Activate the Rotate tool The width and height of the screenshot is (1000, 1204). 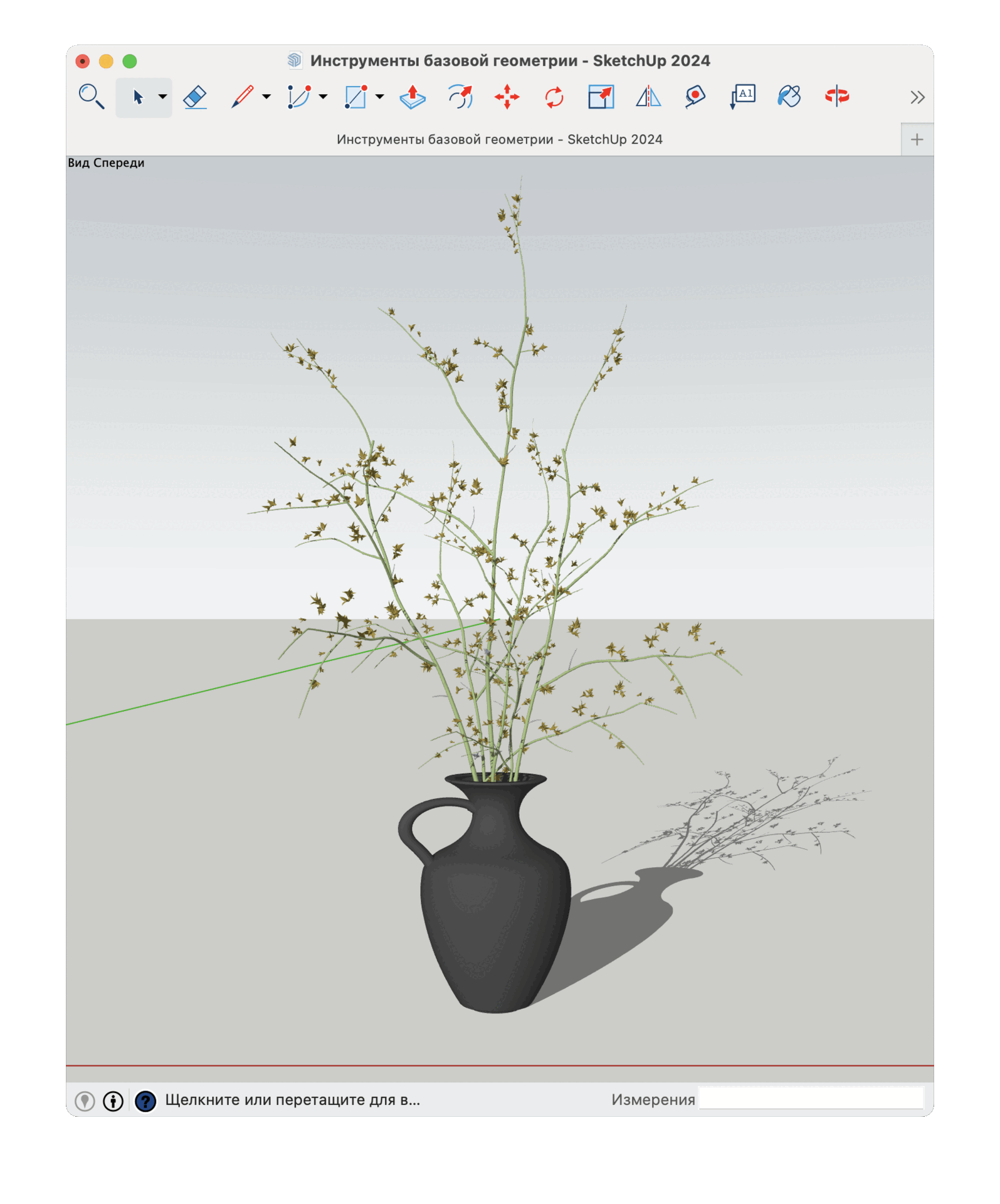click(x=554, y=97)
